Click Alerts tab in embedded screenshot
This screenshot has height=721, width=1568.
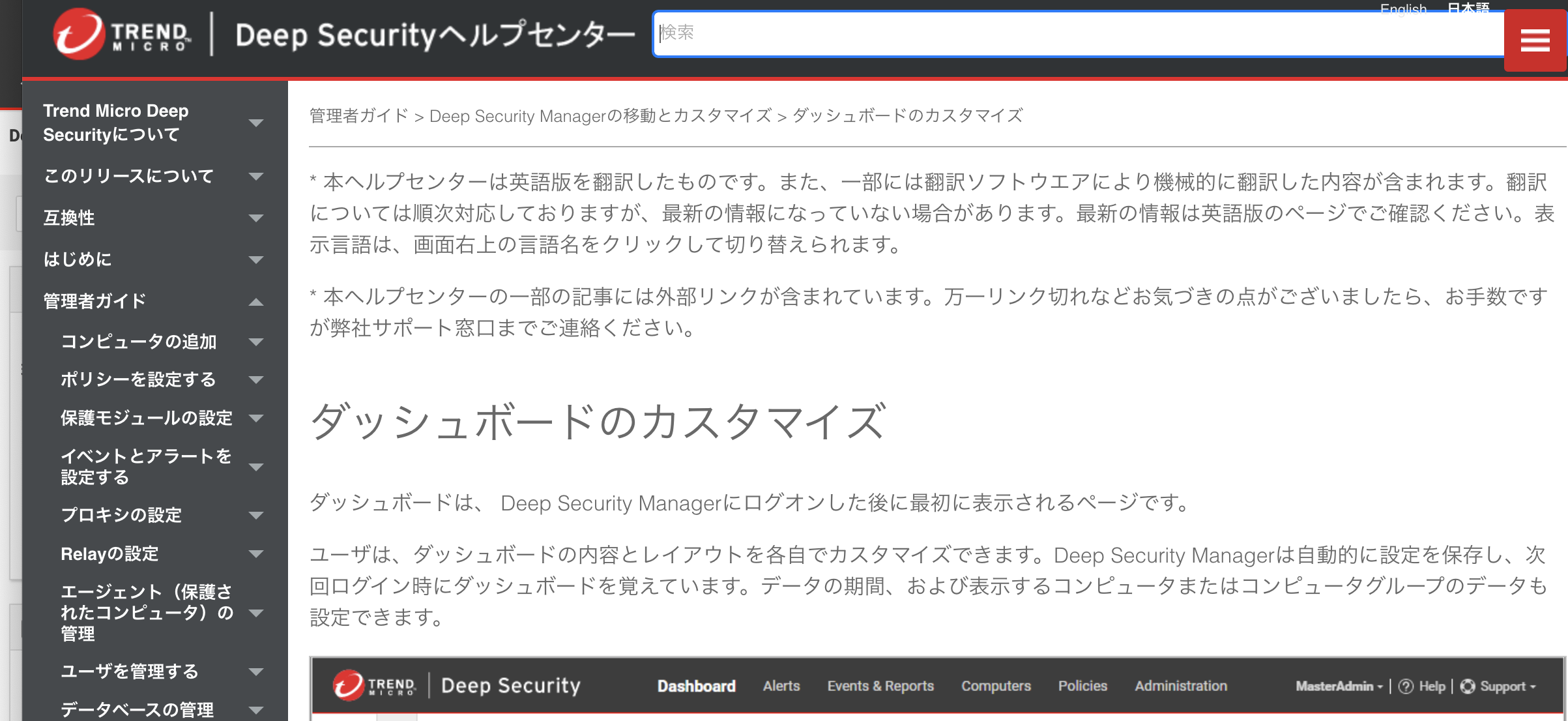point(781,686)
